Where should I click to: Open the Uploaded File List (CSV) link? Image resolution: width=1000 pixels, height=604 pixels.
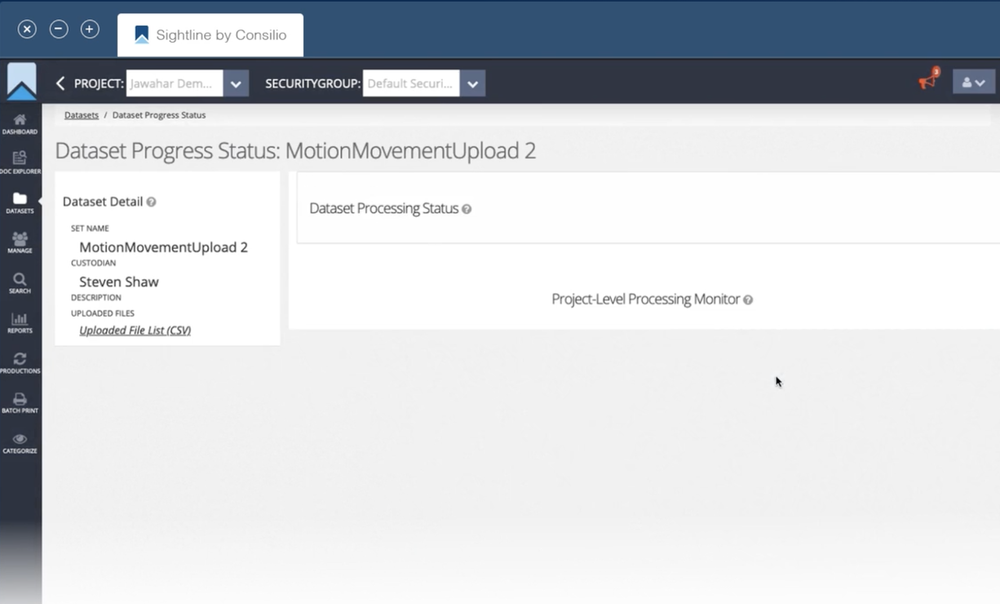click(135, 330)
